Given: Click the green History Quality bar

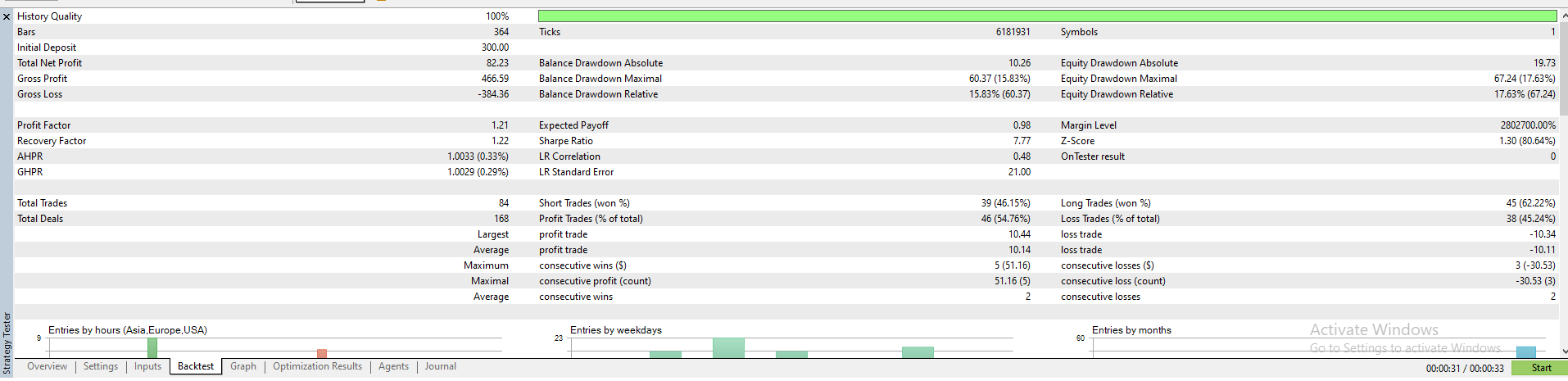Looking at the screenshot, I should point(1046,16).
